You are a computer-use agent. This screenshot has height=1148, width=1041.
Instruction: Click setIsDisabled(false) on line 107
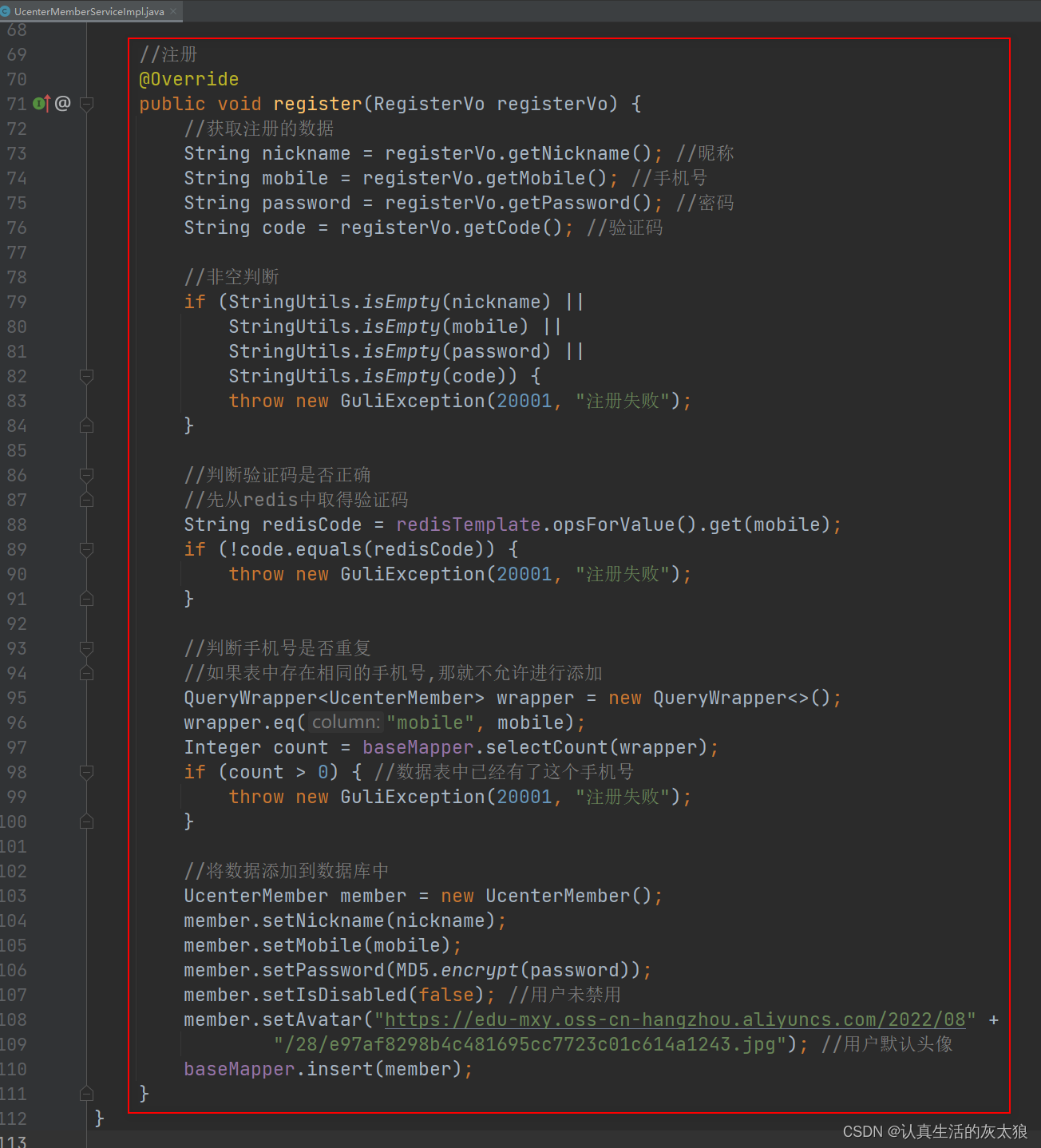pyautogui.click(x=373, y=995)
